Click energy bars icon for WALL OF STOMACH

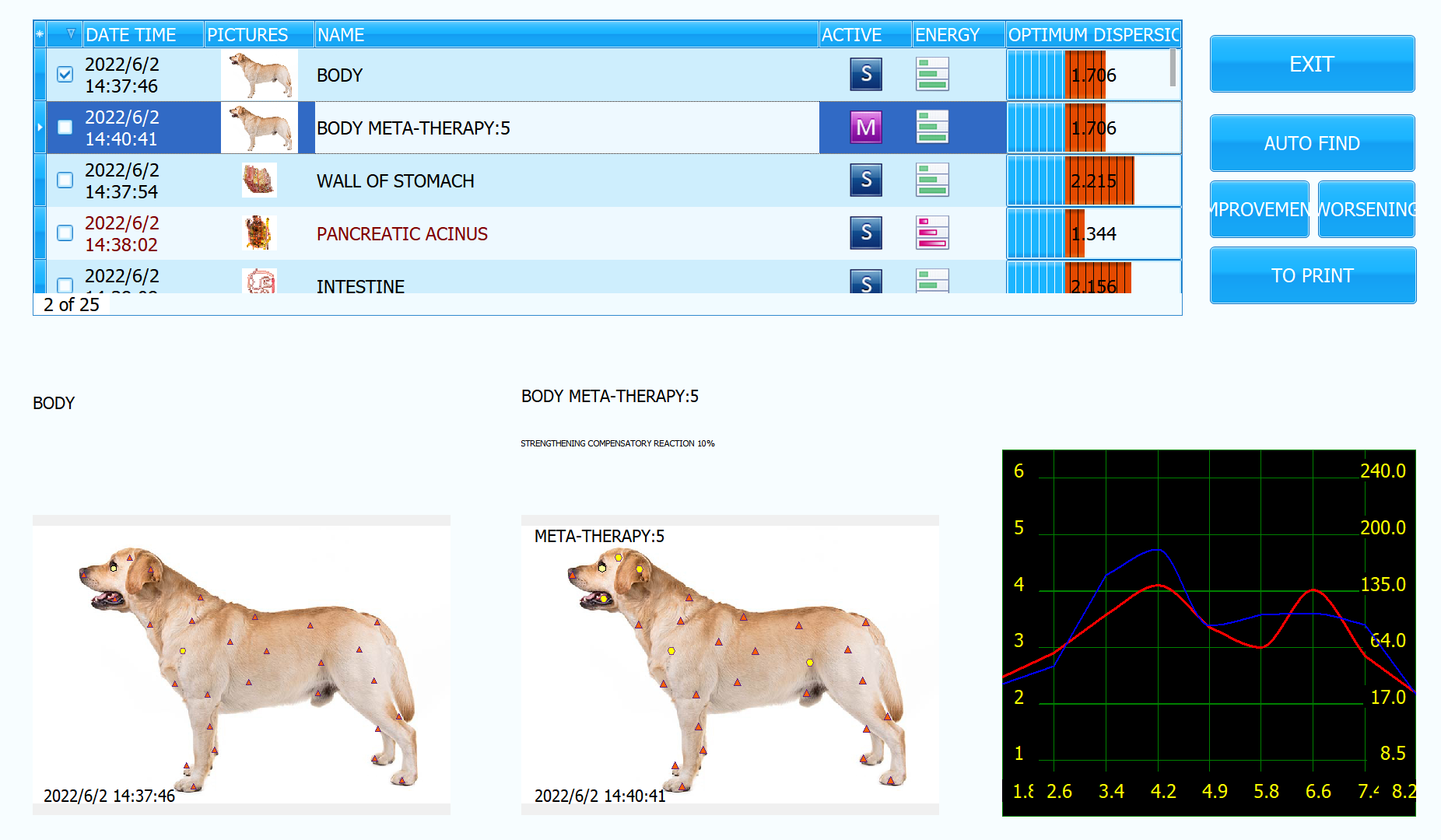point(932,180)
